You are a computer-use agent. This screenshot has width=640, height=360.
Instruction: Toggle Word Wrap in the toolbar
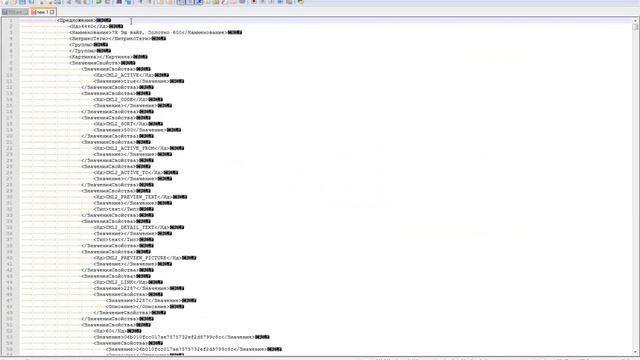181,2
